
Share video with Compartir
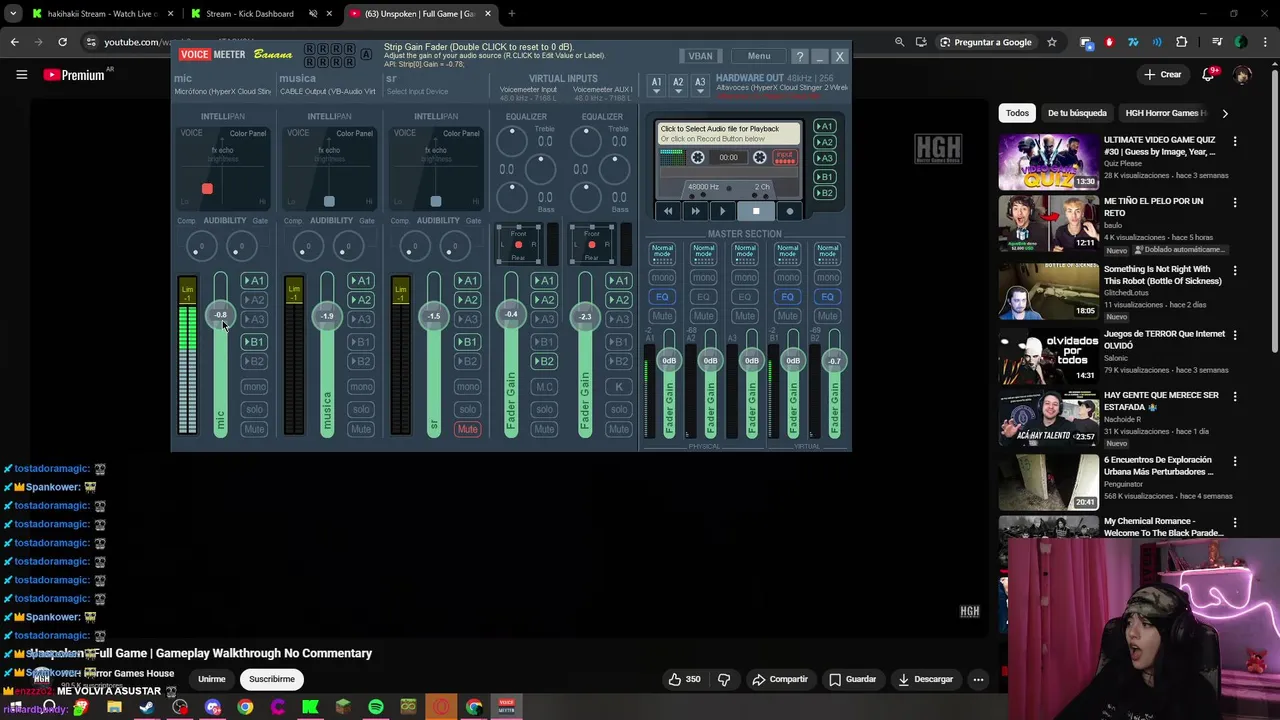[780, 679]
